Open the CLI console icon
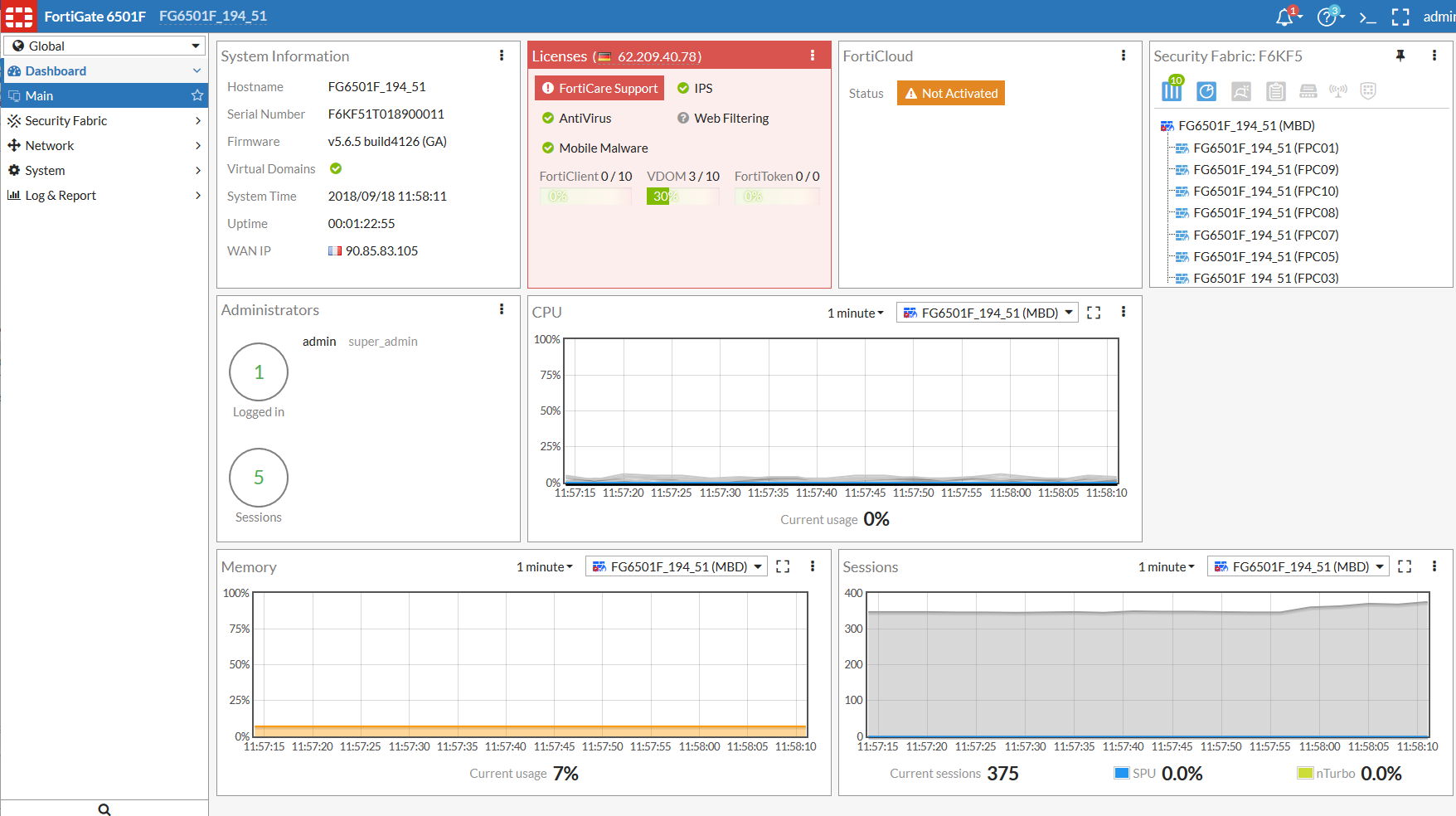The width and height of the screenshot is (1456, 816). (1367, 17)
